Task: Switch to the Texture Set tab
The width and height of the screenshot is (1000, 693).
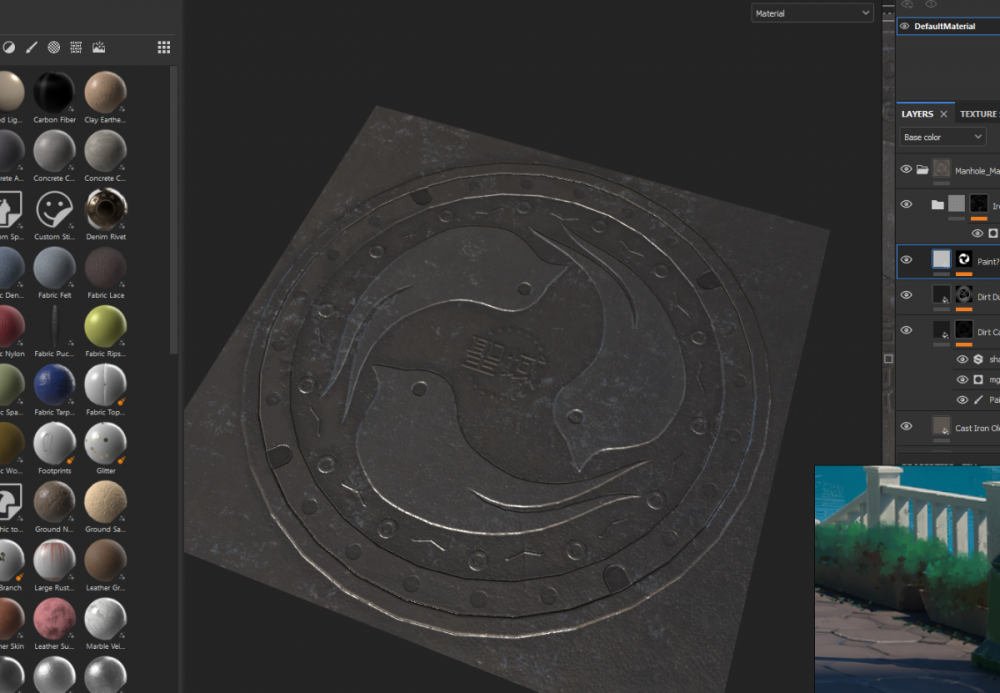Action: [978, 114]
